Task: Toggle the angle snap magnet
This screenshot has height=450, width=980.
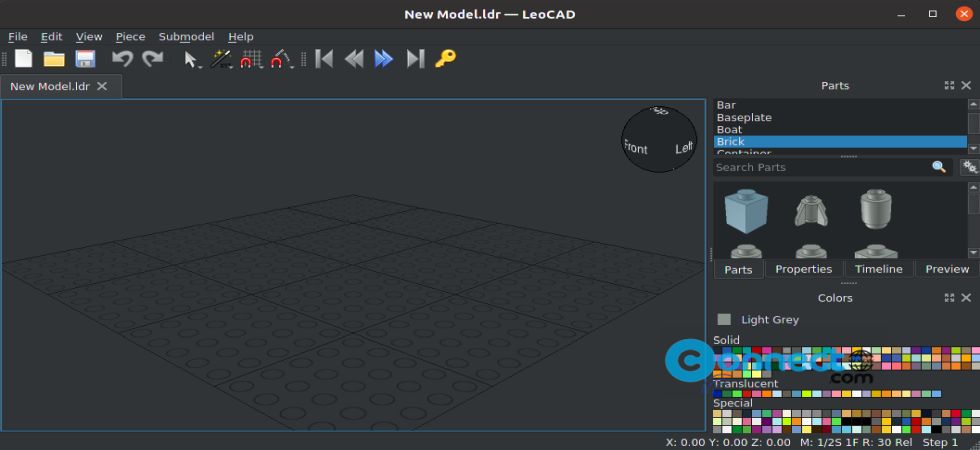Action: (281, 59)
